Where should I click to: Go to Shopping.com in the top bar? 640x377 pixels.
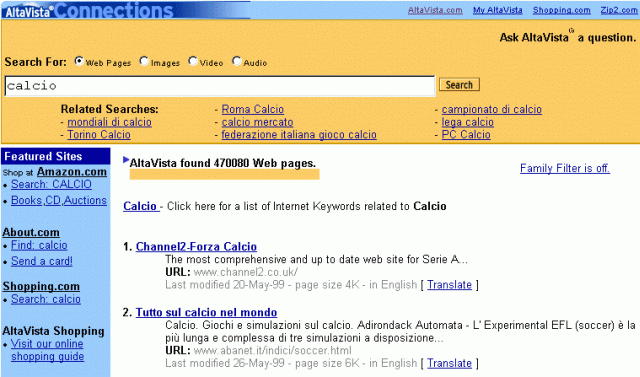click(562, 10)
